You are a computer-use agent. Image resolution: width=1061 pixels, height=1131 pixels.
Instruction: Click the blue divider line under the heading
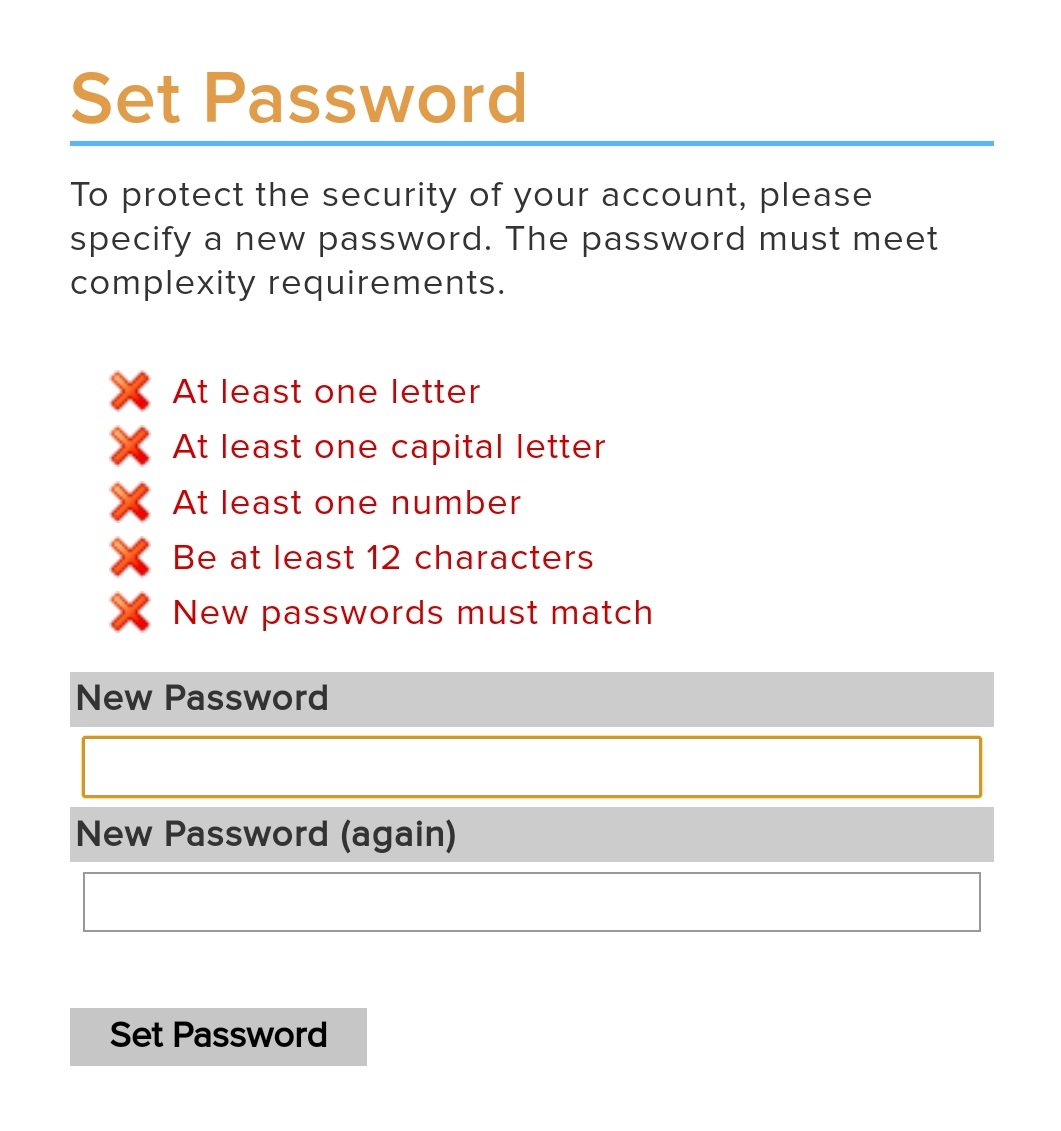tap(532, 144)
